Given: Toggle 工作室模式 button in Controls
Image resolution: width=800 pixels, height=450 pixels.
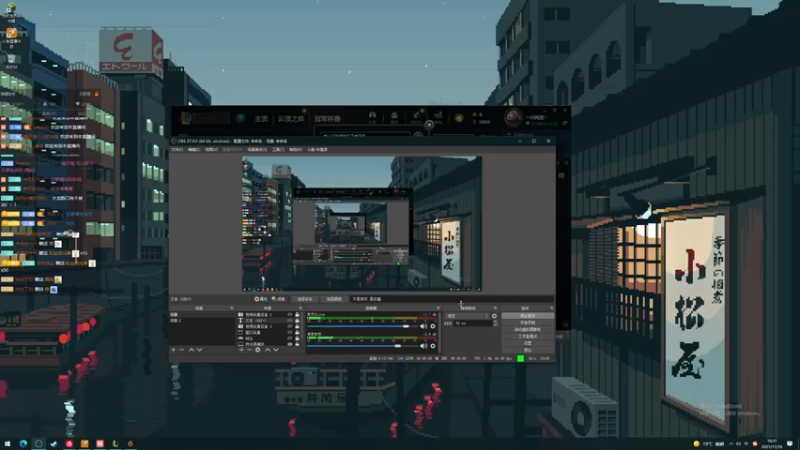Looking at the screenshot, I should (x=528, y=336).
